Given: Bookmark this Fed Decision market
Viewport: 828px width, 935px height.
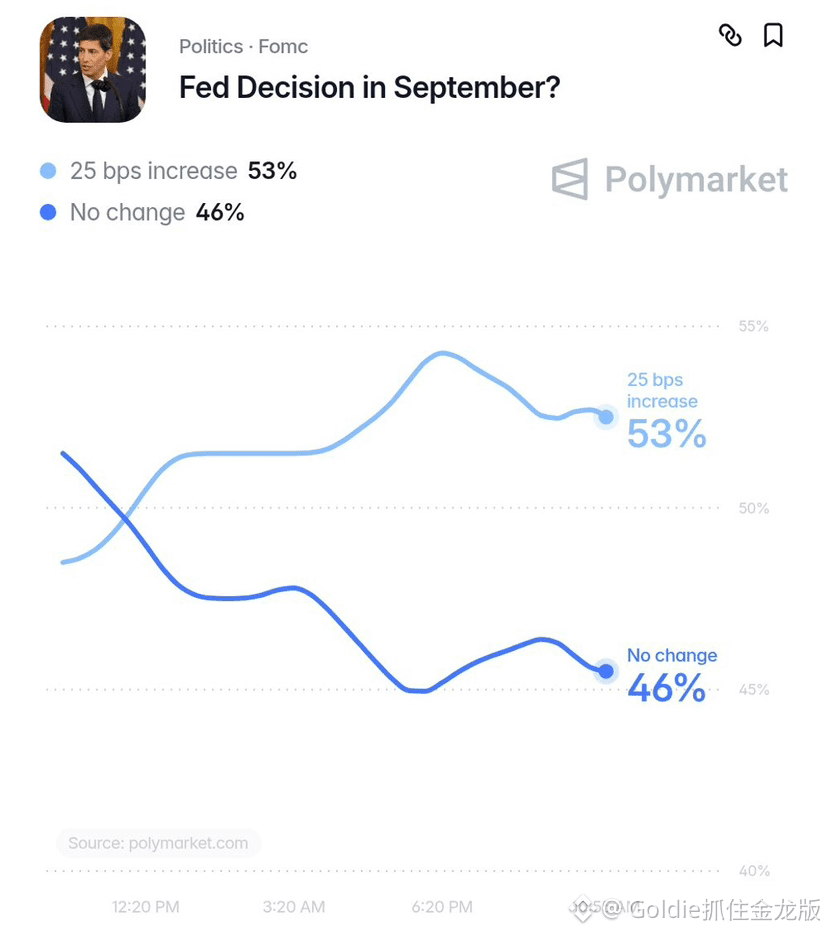Looking at the screenshot, I should point(773,35).
